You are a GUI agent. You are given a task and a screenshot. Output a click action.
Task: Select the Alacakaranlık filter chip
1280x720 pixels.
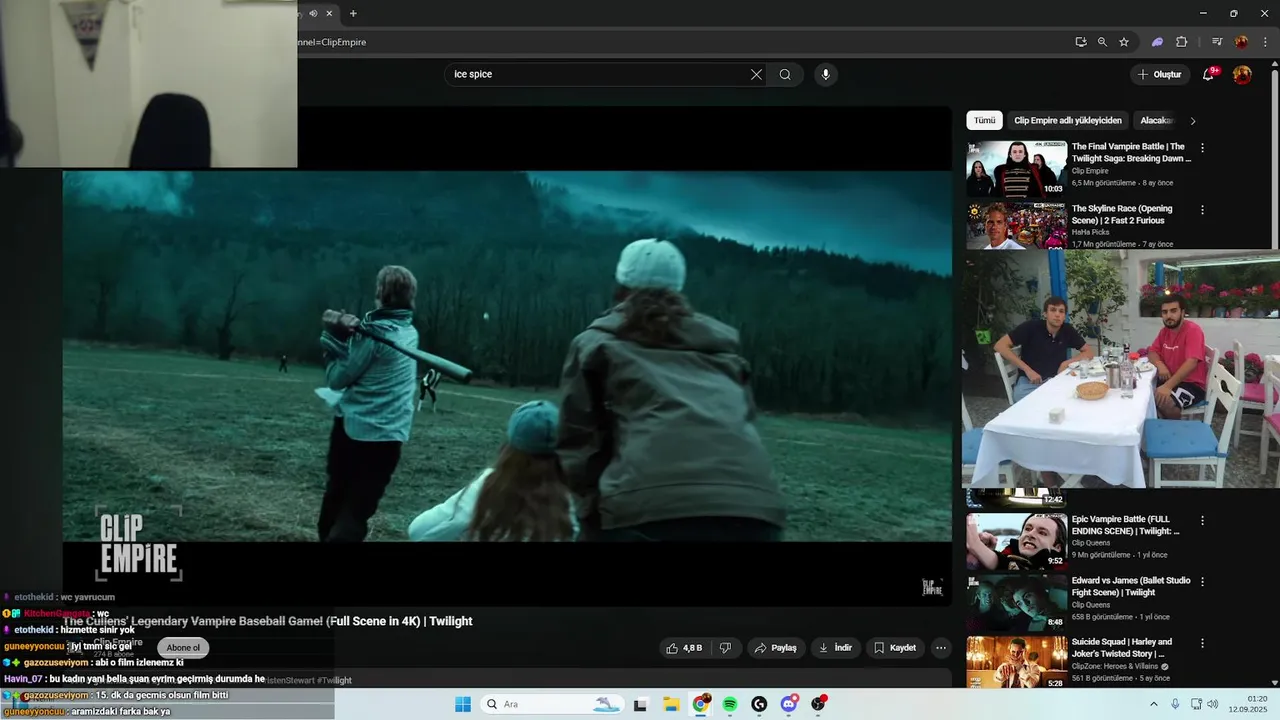coord(1157,120)
